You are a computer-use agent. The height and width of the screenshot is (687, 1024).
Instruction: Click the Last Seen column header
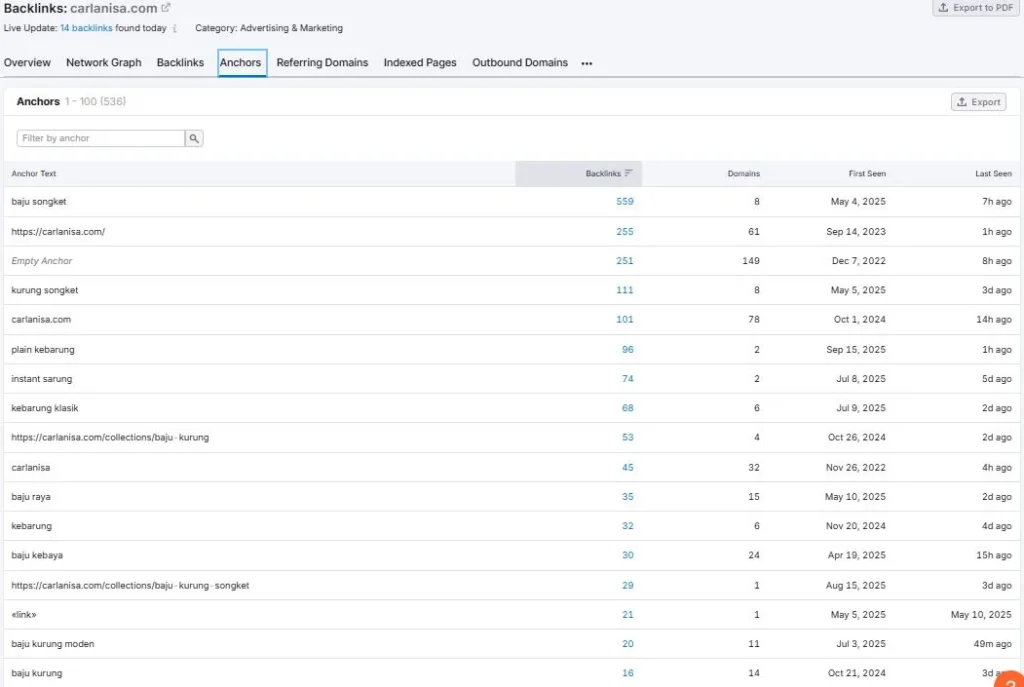point(993,173)
